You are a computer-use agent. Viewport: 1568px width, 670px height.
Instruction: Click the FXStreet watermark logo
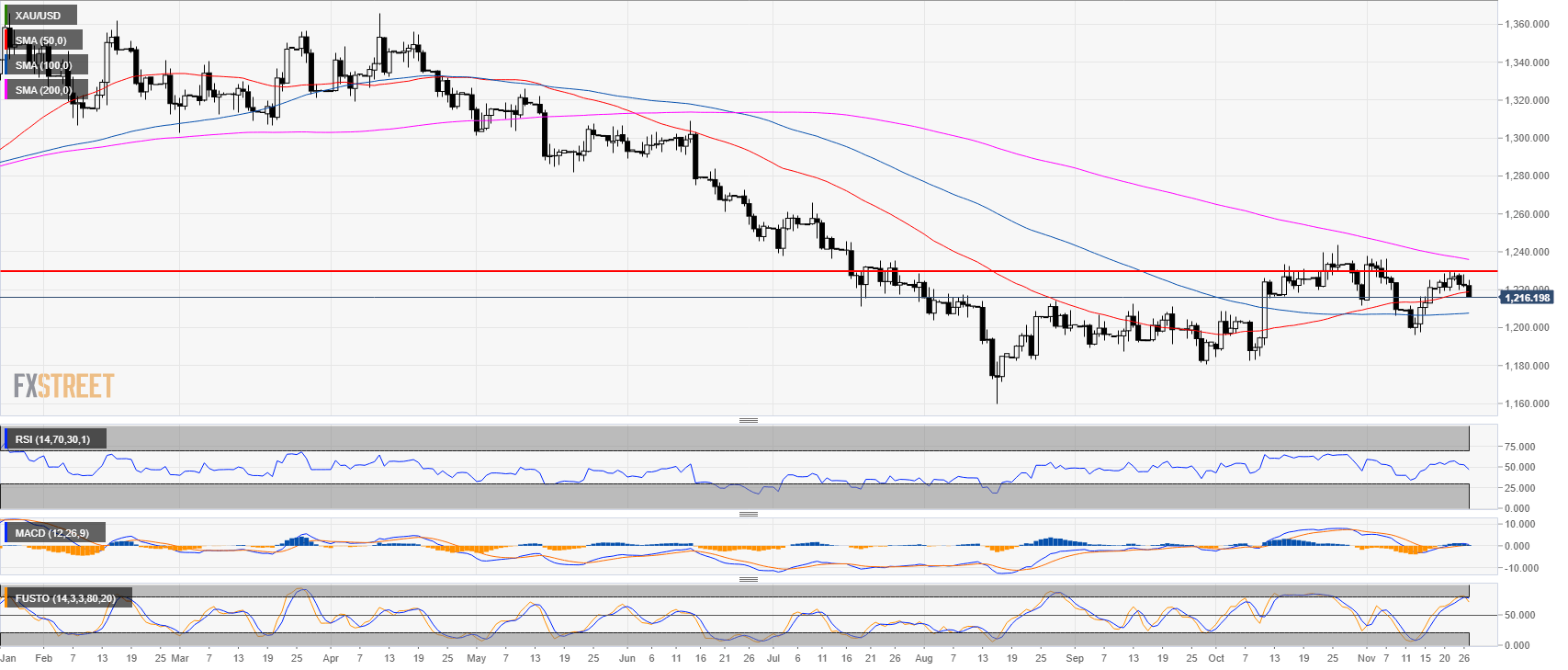63,386
